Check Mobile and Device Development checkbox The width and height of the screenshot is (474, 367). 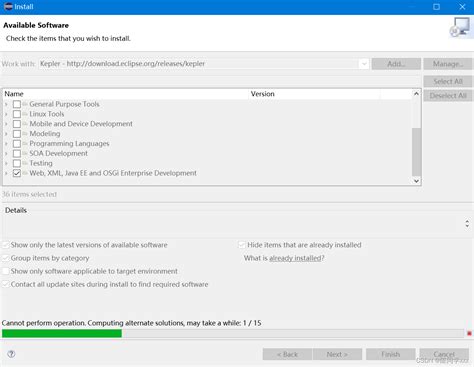click(x=17, y=124)
